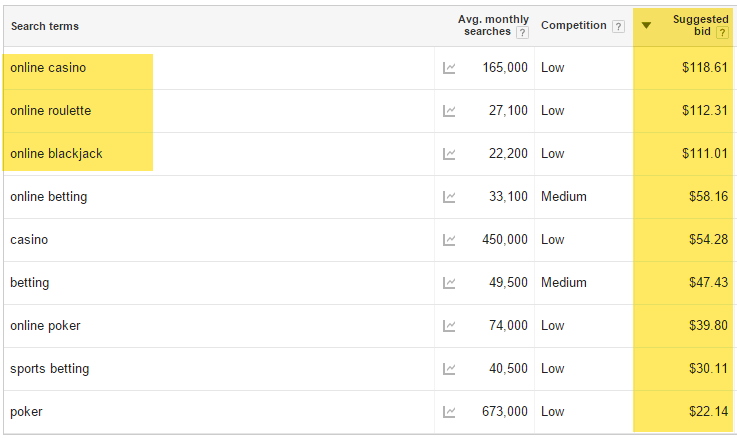
Task: Click the $118.61 suggested bid value
Action: [705, 67]
